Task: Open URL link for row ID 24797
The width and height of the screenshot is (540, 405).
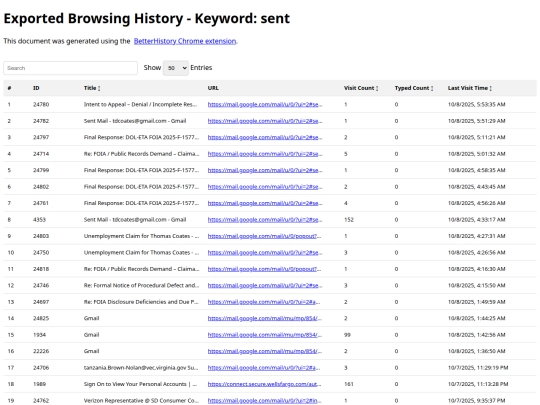Action: pos(265,137)
